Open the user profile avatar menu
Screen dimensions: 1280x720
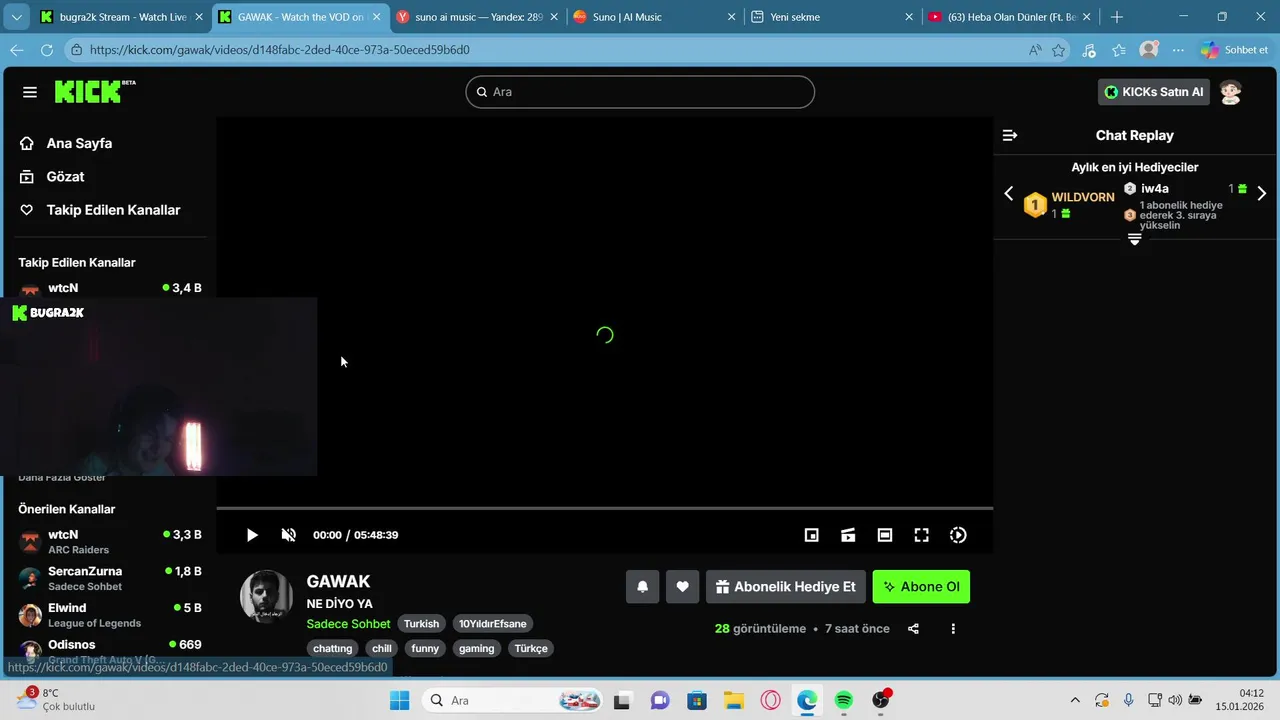click(x=1231, y=92)
